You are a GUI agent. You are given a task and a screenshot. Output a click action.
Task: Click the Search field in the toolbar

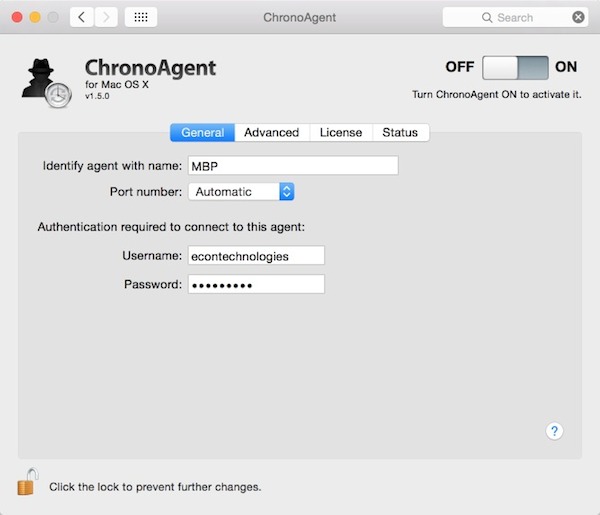click(x=515, y=17)
